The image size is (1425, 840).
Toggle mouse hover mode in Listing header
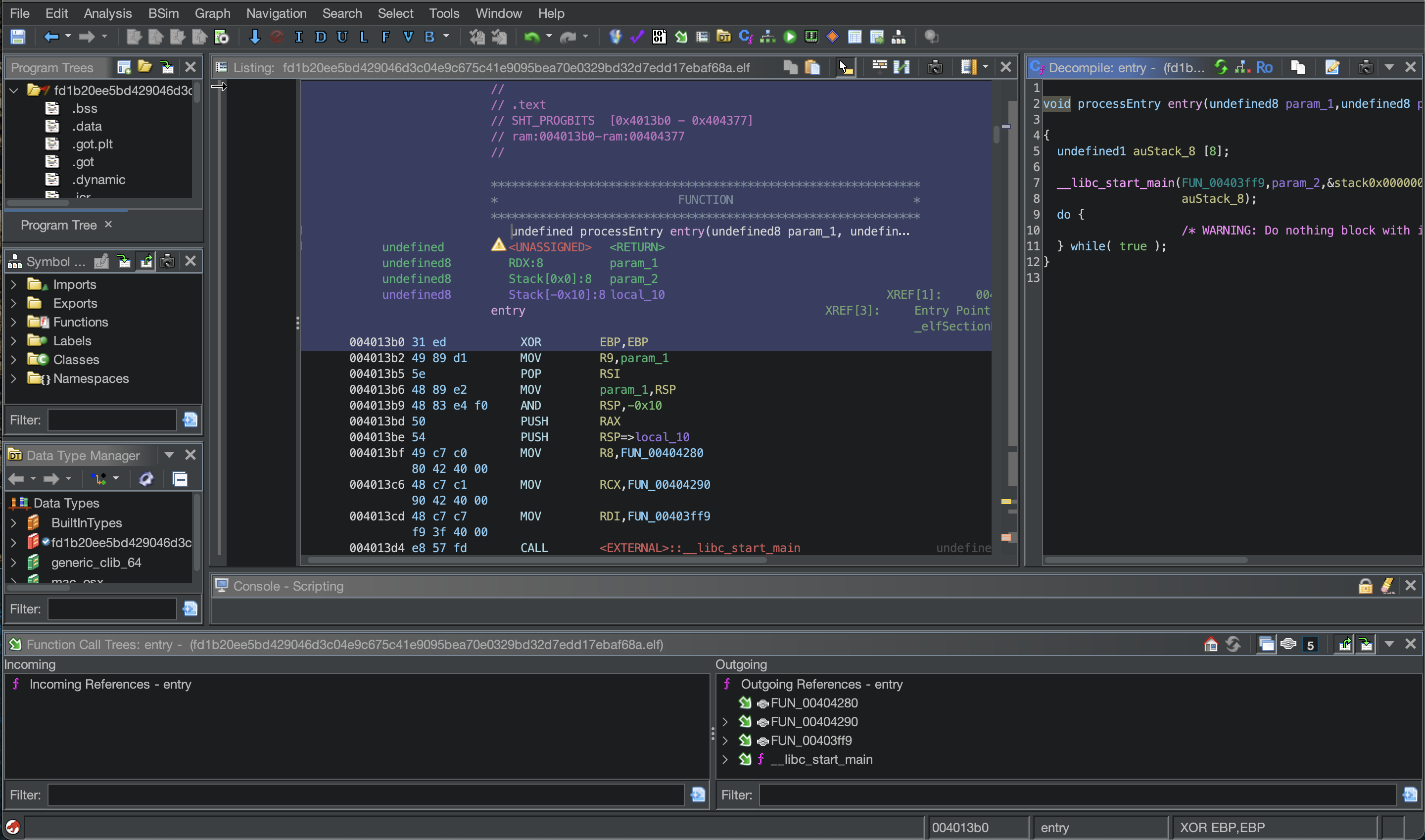coord(846,67)
